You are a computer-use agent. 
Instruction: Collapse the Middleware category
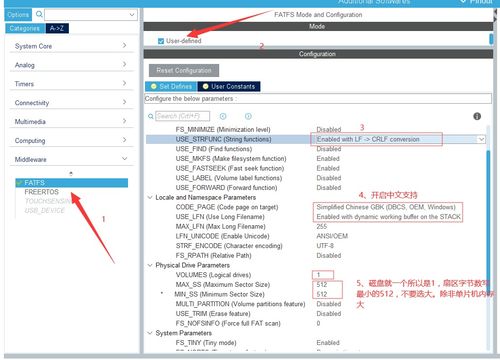[x=71, y=159]
